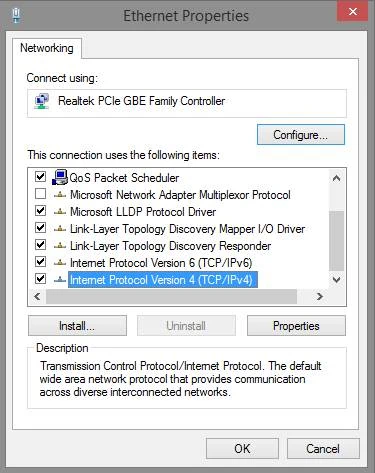The height and width of the screenshot is (473, 375).
Task: Click the list's scroll down arrow
Action: (x=336, y=279)
